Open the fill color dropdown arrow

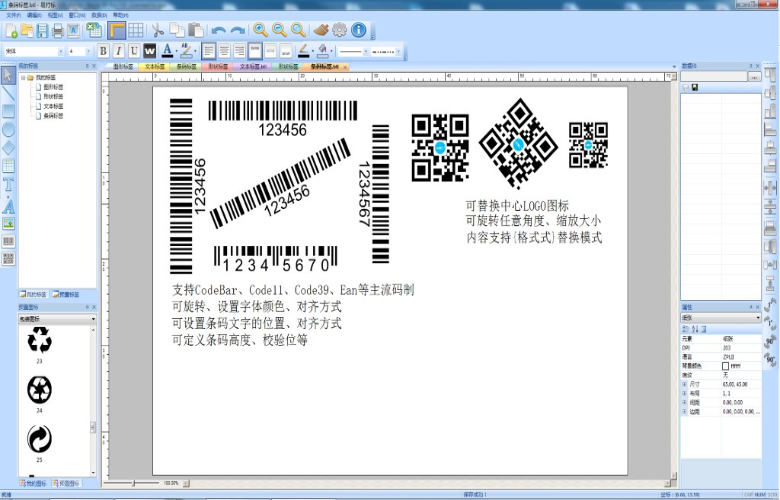[331, 51]
